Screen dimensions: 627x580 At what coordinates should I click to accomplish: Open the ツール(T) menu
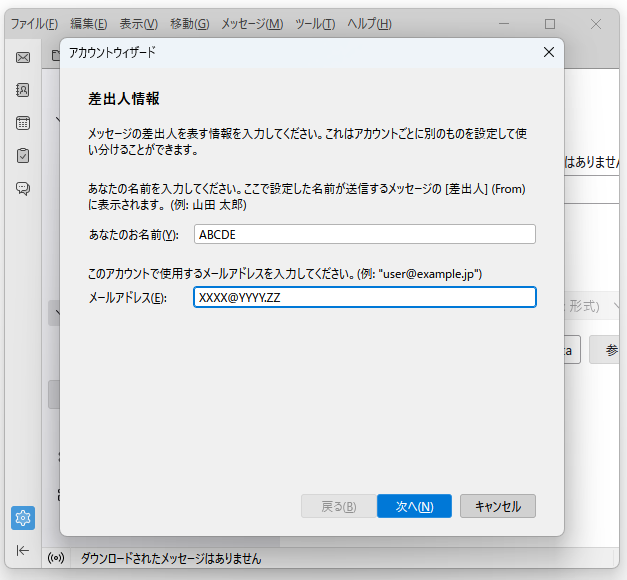click(x=315, y=23)
